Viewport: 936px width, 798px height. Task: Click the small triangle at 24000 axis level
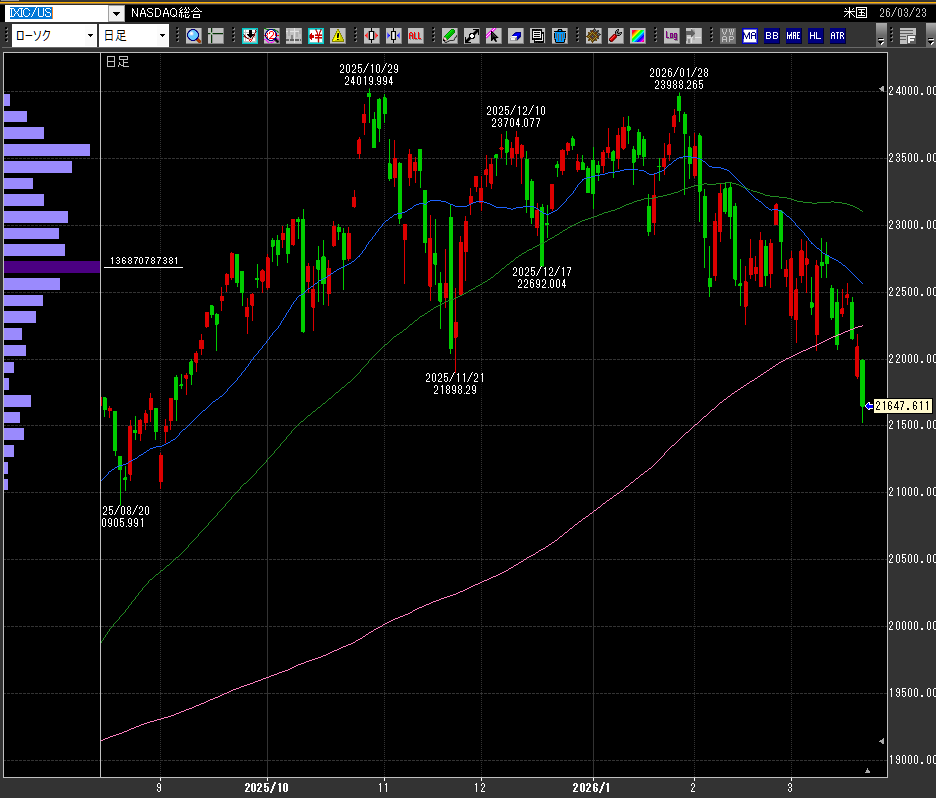pyautogui.click(x=882, y=90)
